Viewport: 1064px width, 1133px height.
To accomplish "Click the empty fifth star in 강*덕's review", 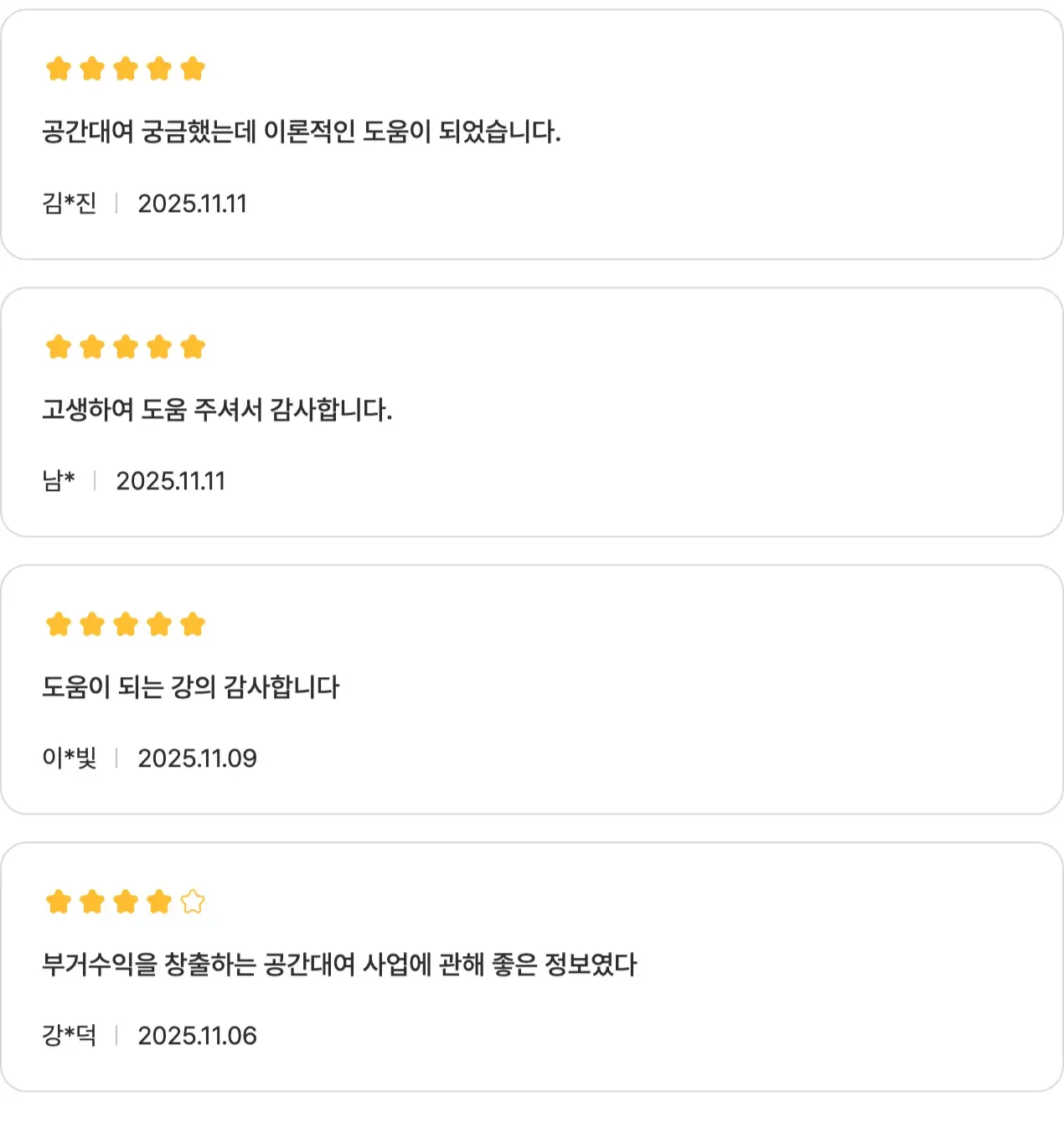I will pos(193,902).
